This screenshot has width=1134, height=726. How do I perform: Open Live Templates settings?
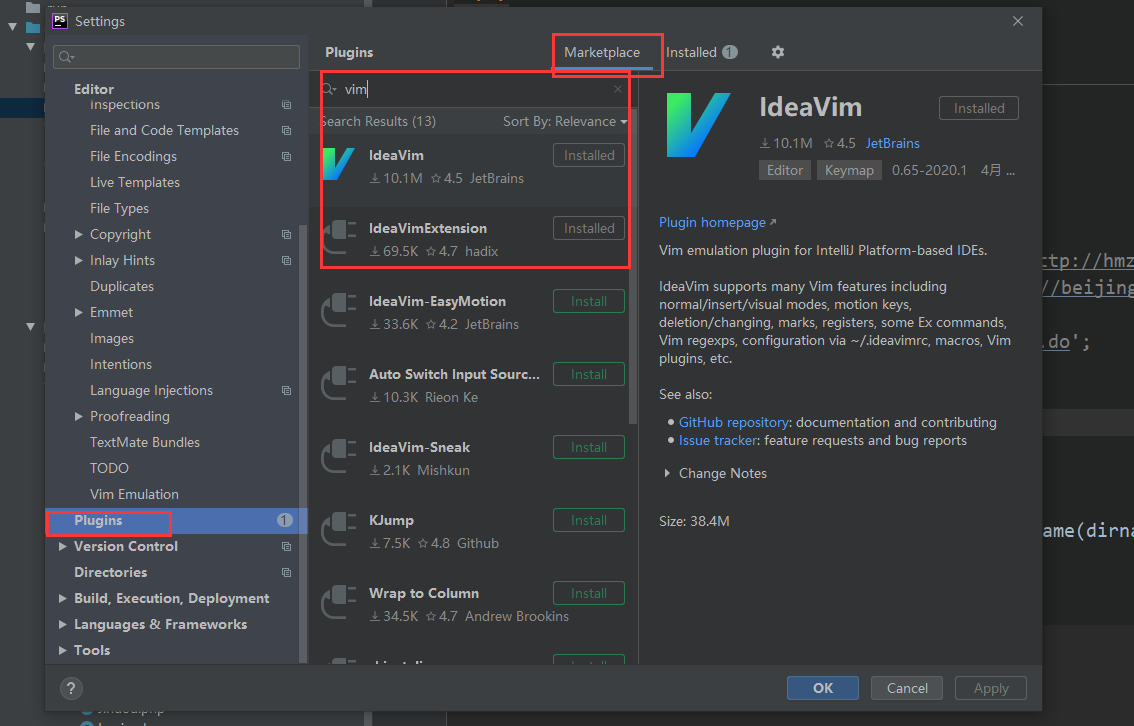pos(135,182)
